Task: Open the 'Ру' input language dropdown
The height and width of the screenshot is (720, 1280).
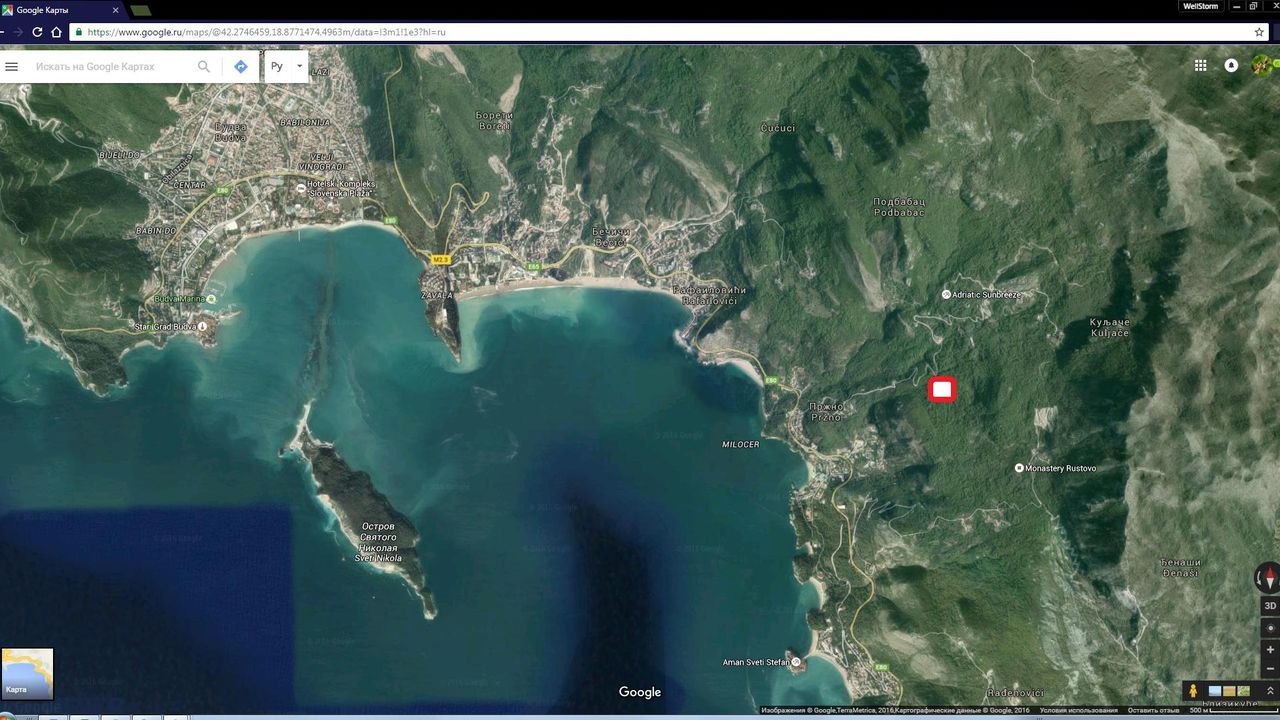Action: (285, 67)
